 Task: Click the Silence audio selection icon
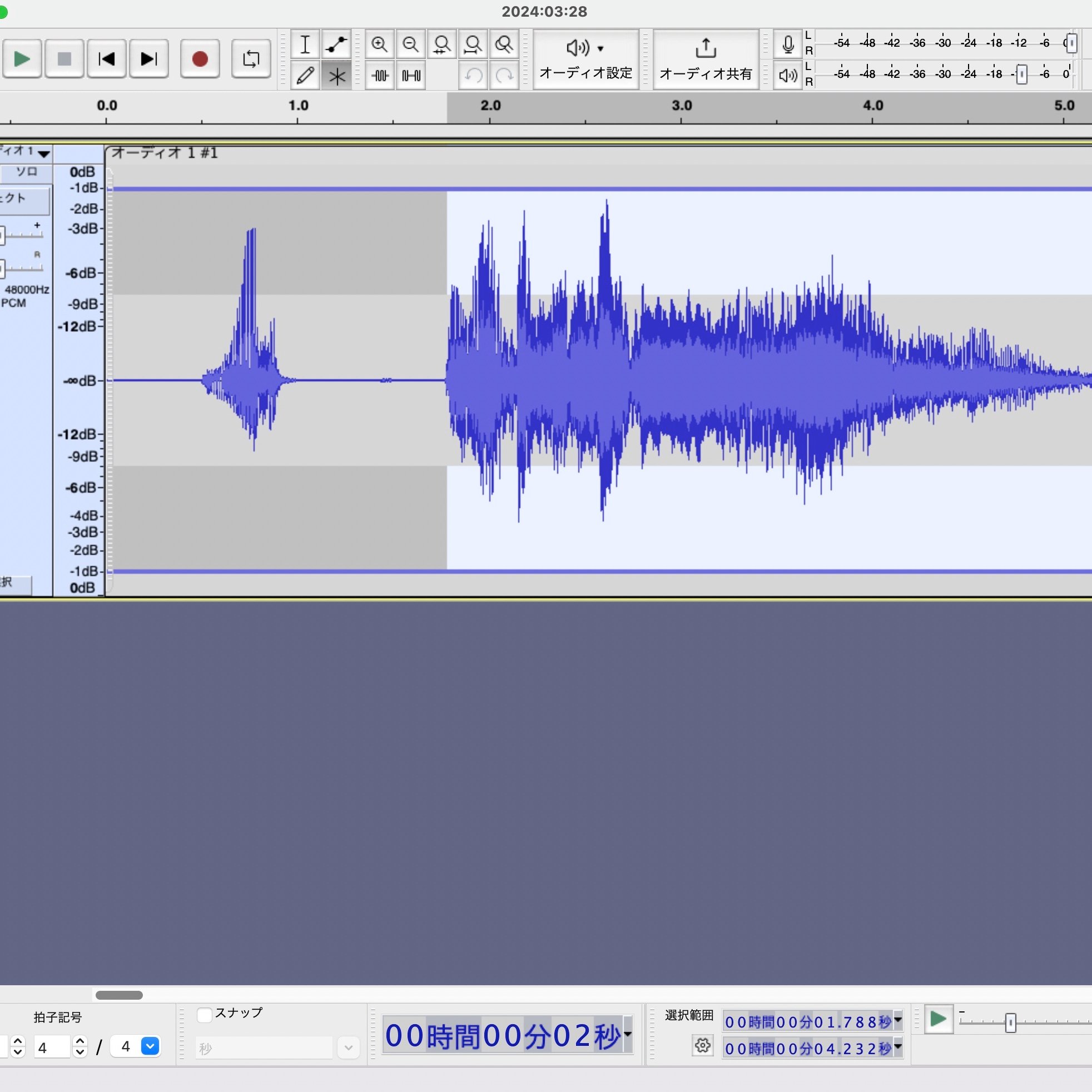pos(411,76)
